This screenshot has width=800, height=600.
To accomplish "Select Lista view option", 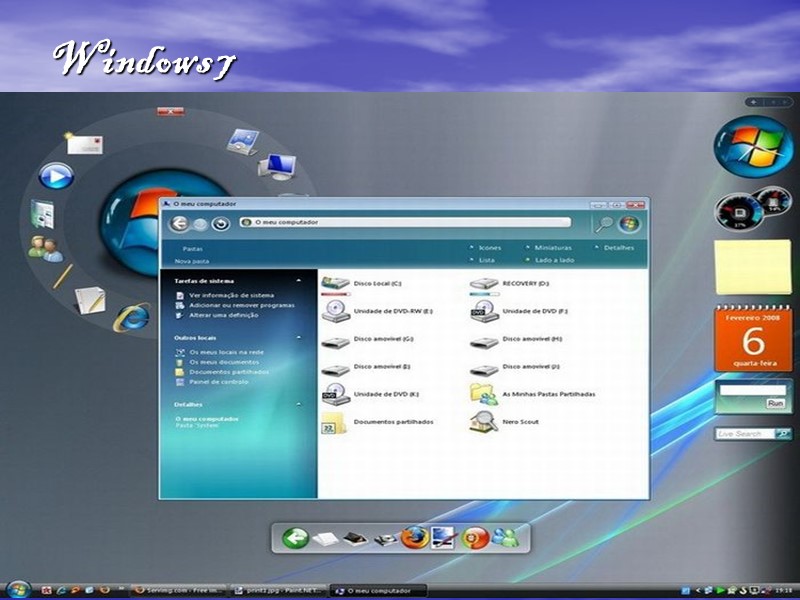I will 487,260.
